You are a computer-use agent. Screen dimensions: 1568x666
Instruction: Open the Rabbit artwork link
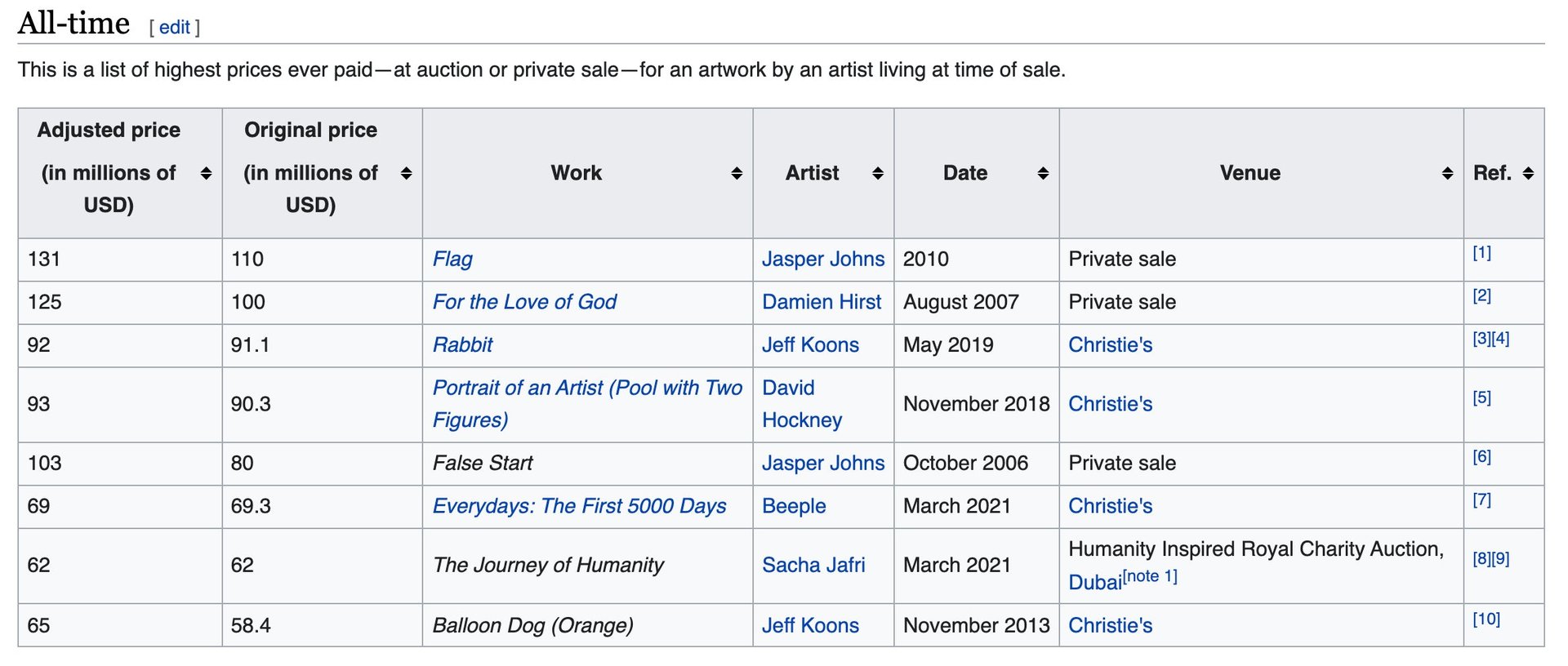click(x=462, y=344)
